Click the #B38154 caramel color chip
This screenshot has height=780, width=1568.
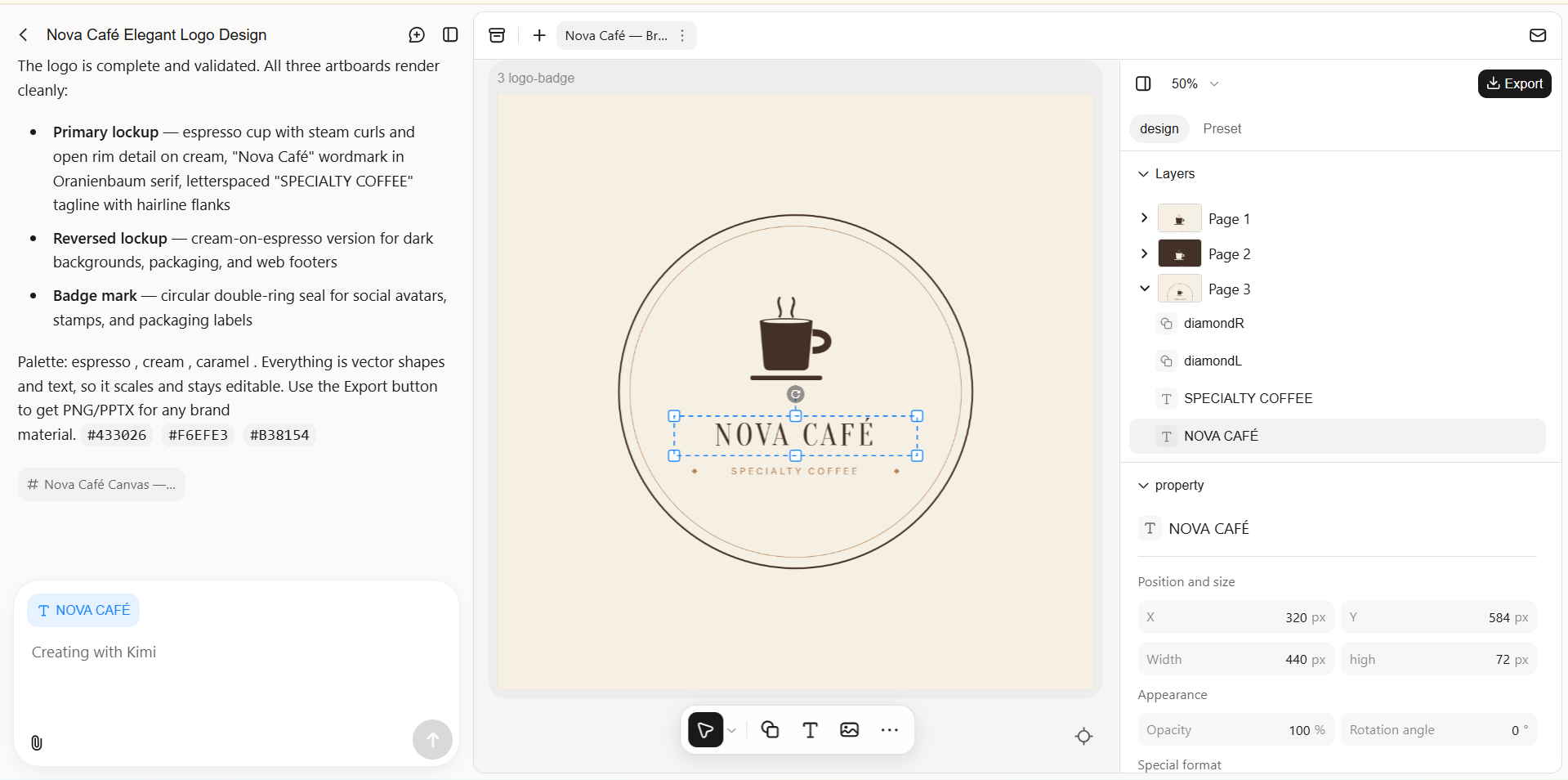279,435
